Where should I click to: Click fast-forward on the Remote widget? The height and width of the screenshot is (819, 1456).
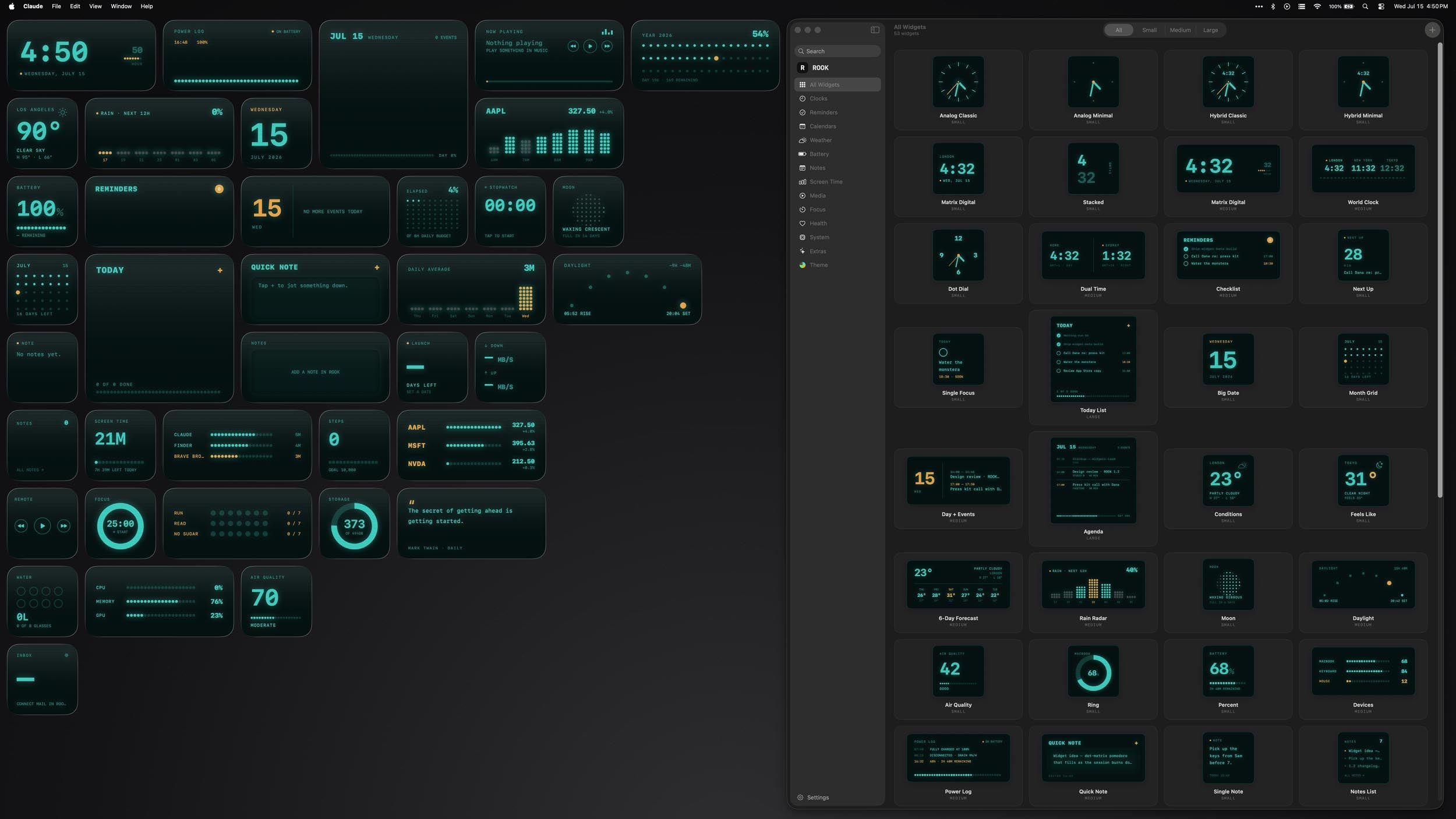click(64, 526)
